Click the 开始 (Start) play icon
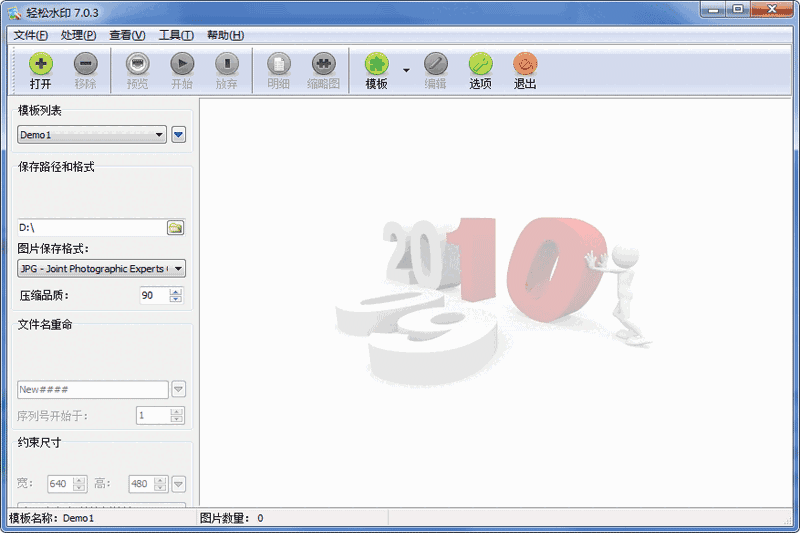800x533 pixels. [182, 64]
